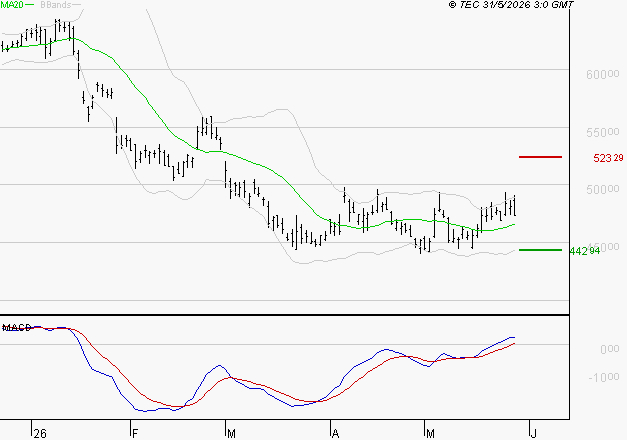This screenshot has height=440, width=627.
Task: Click the 26 year marker on time axis
Action: point(40,433)
